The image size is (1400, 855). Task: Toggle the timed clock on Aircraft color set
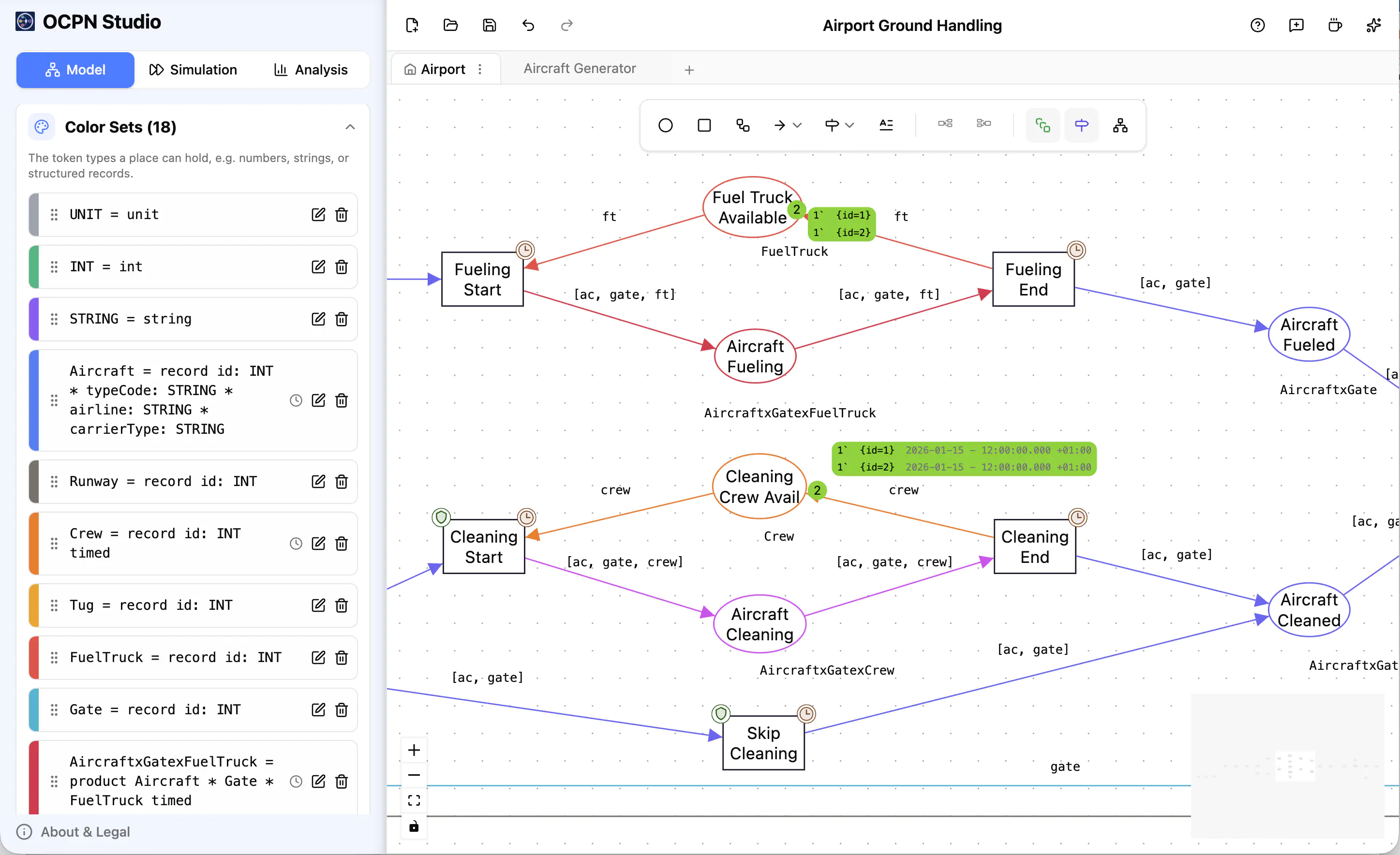point(296,400)
